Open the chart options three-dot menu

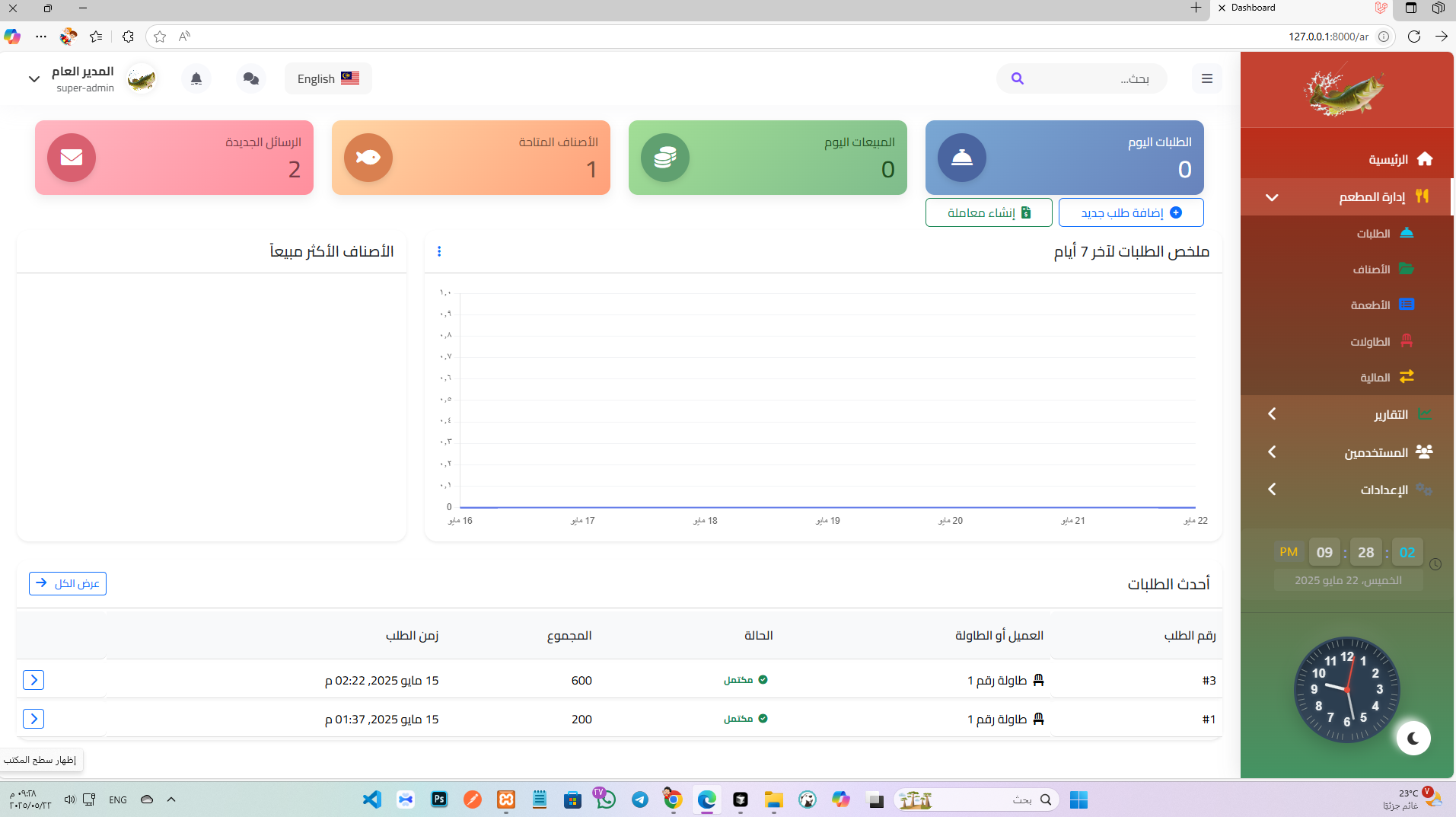pyautogui.click(x=439, y=251)
